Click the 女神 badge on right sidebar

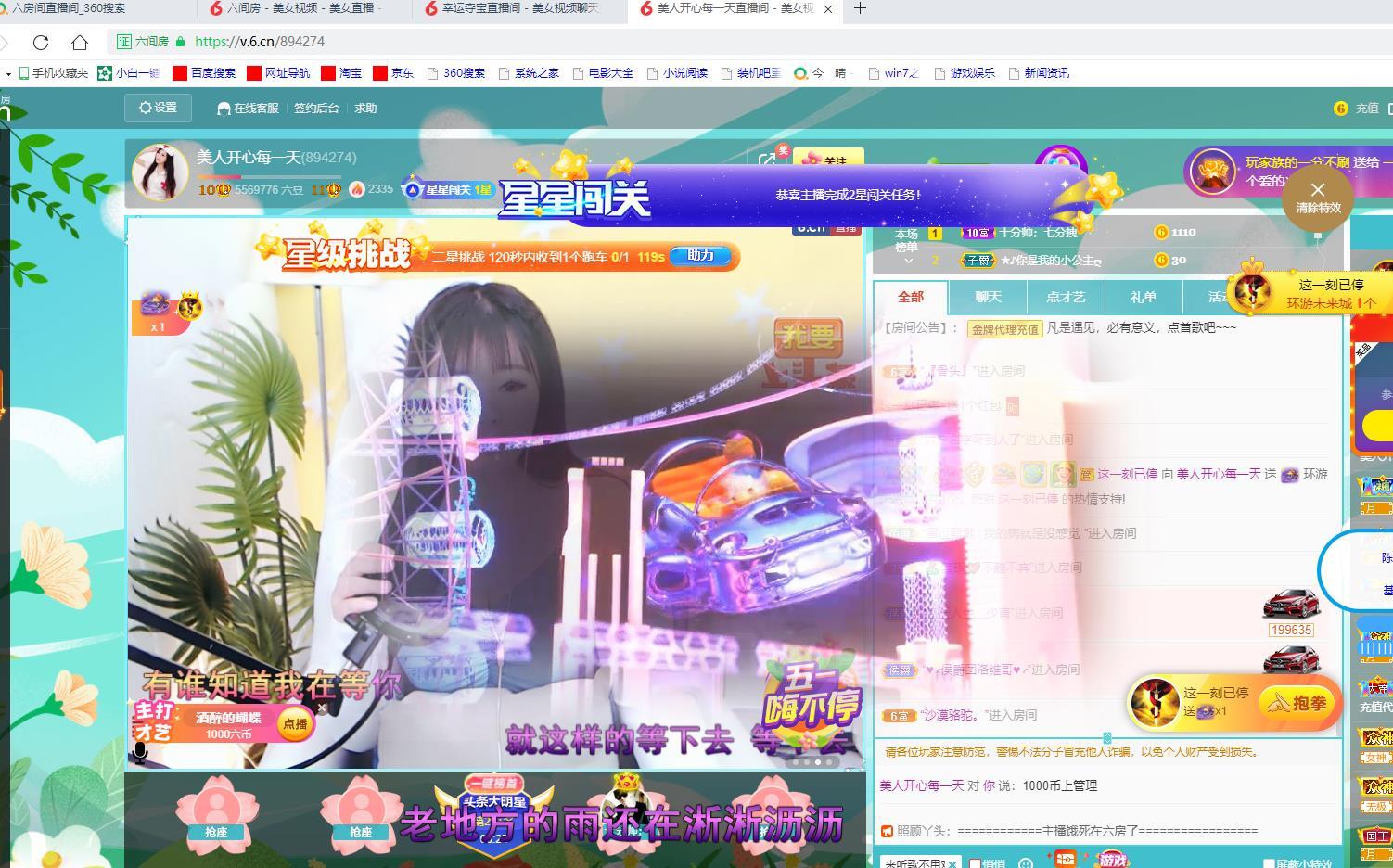click(x=1377, y=758)
